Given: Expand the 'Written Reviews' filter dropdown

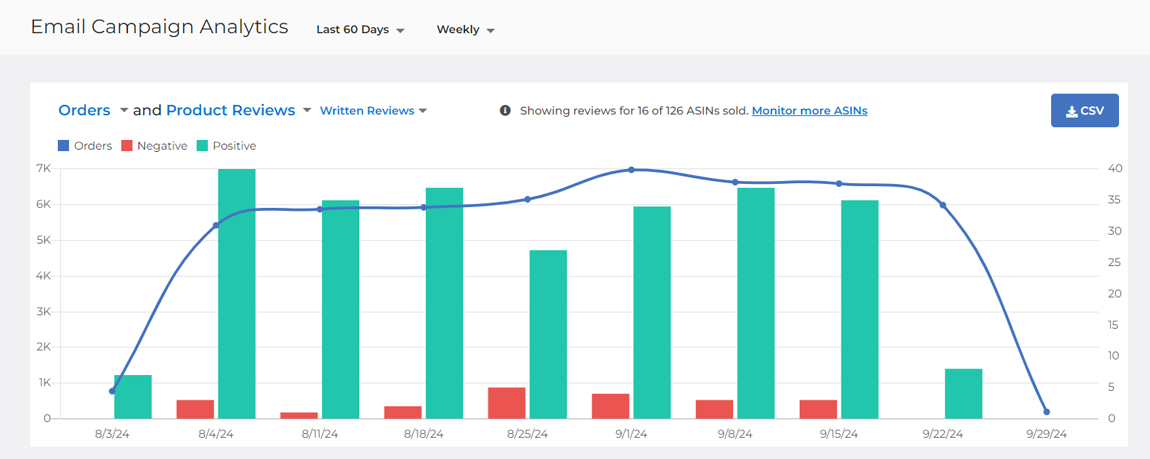Looking at the screenshot, I should click(x=373, y=111).
